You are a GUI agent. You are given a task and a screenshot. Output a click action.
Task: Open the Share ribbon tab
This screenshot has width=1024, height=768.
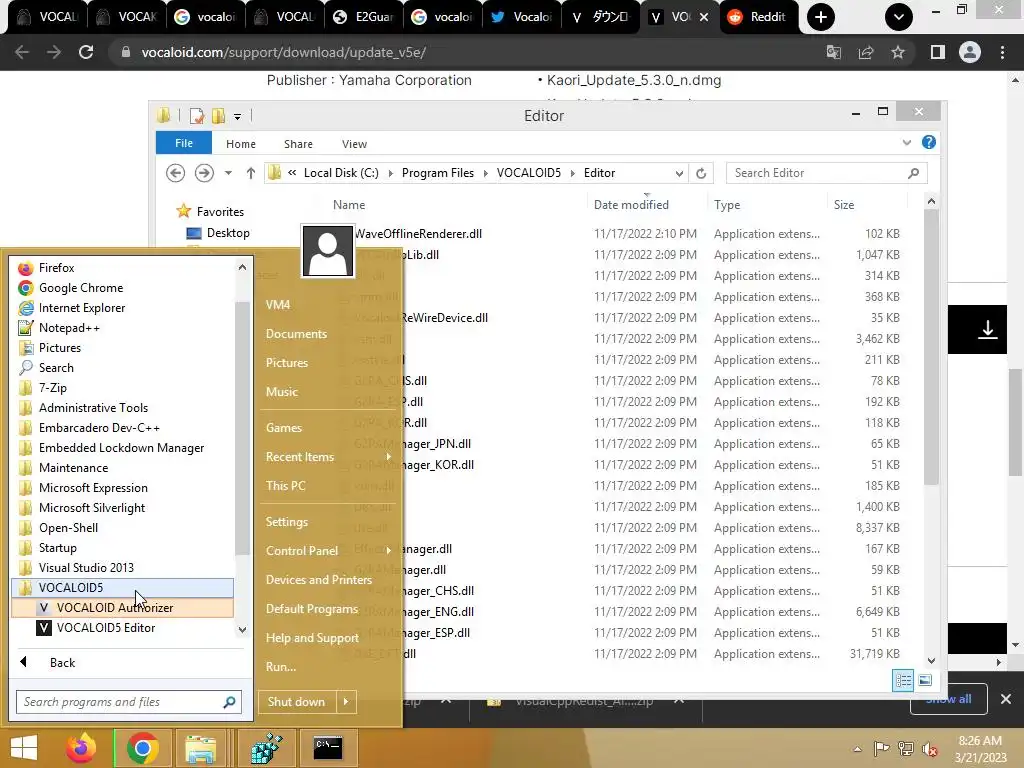click(x=298, y=144)
